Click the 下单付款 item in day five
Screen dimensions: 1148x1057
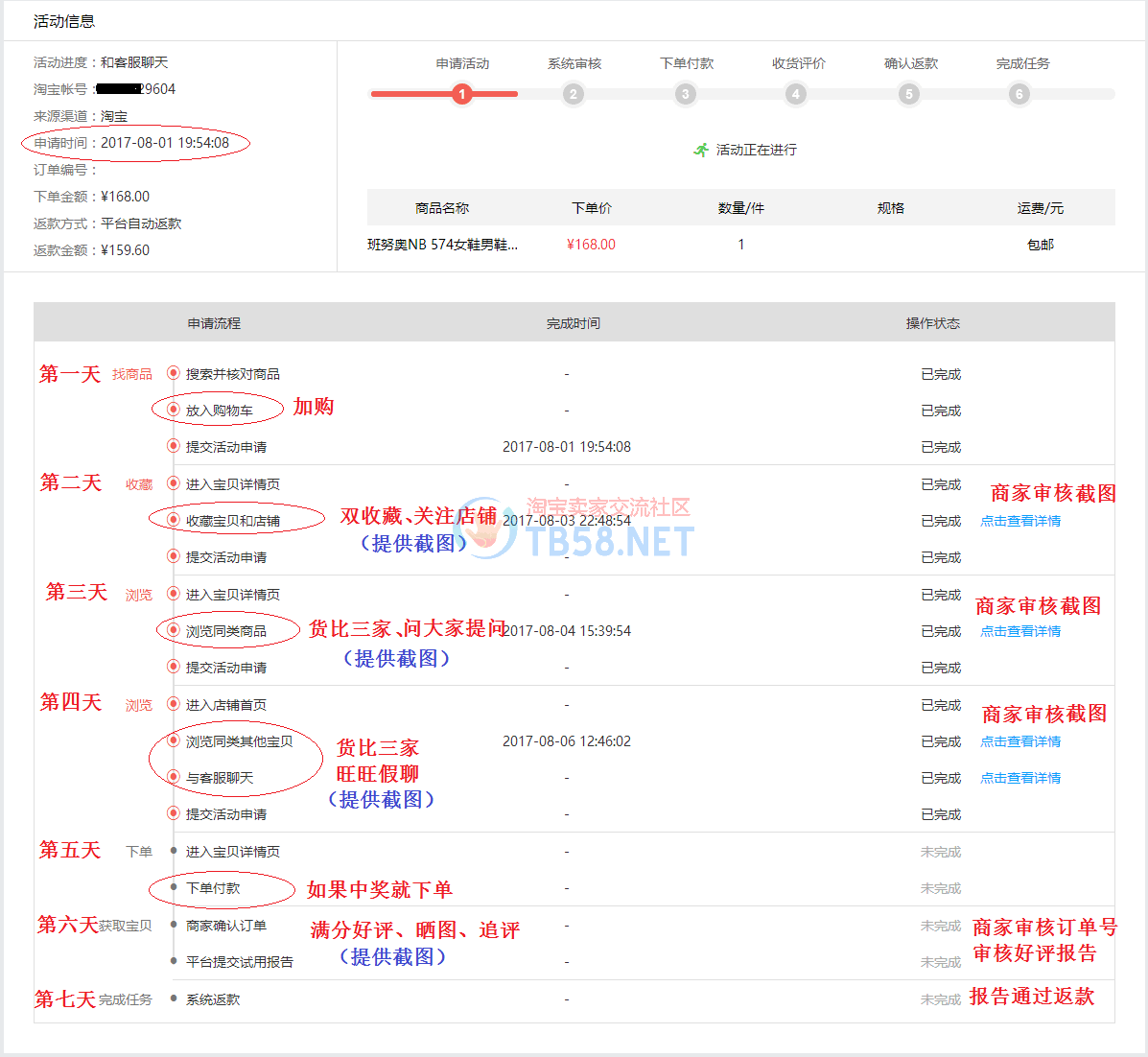(213, 888)
